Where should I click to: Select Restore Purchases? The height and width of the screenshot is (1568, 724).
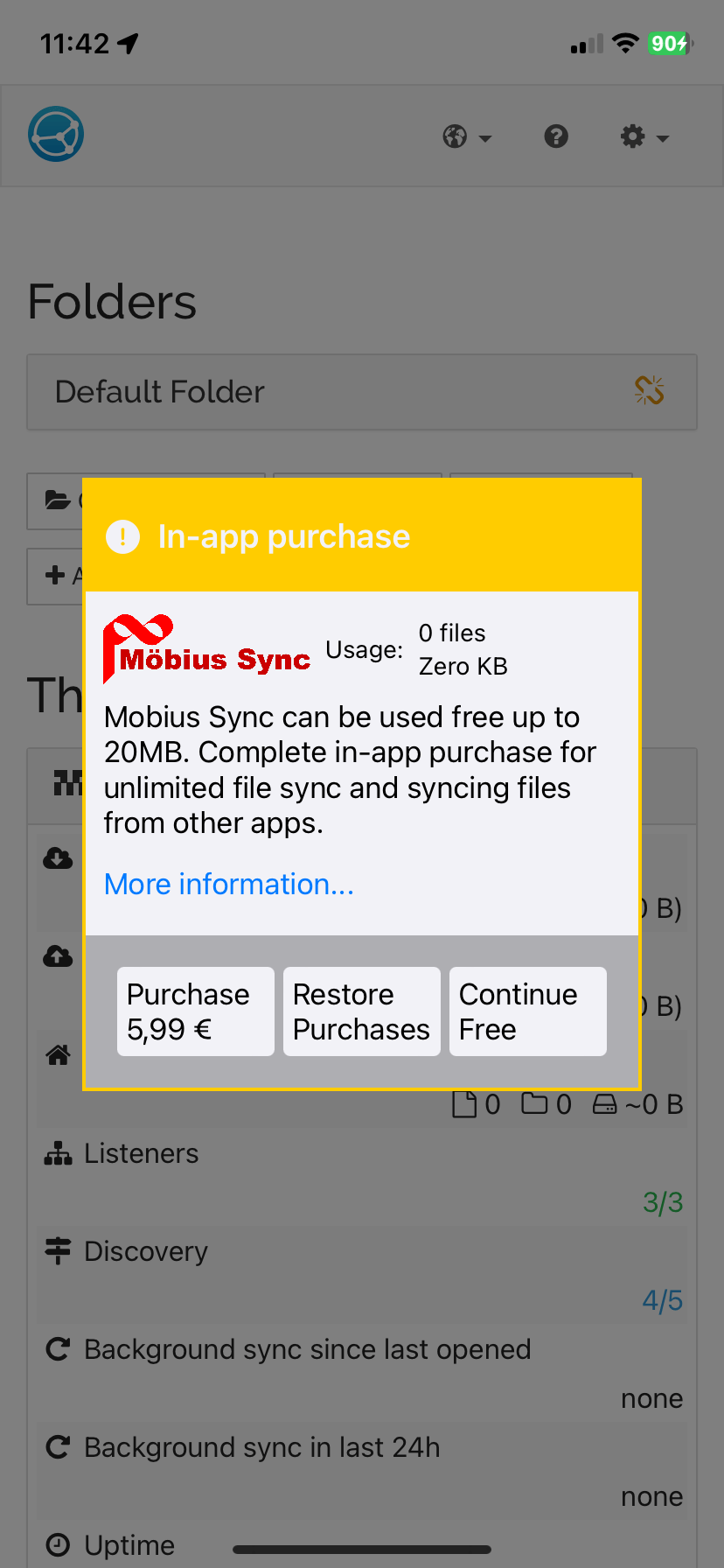pyautogui.click(x=361, y=1011)
